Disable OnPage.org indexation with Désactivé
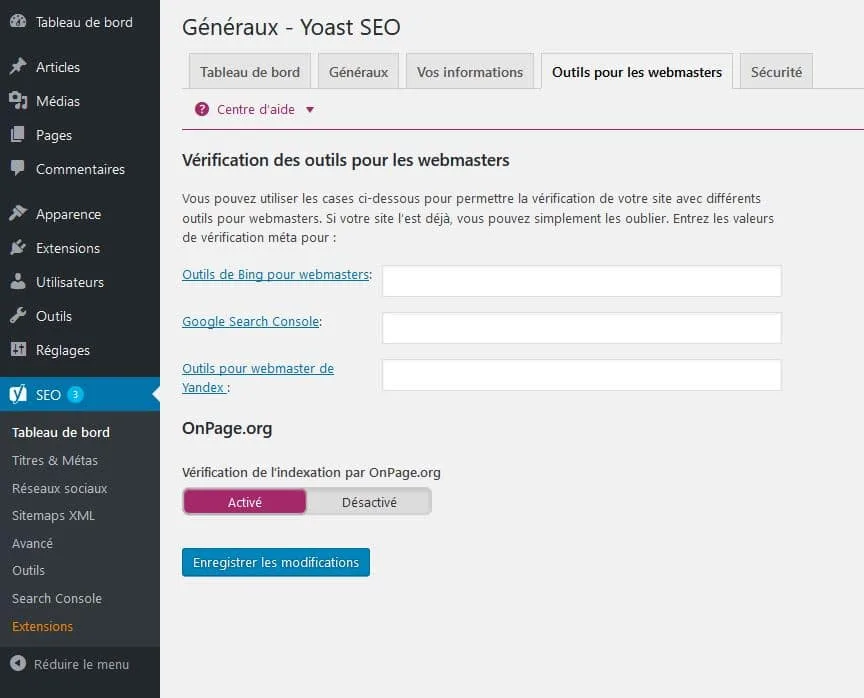The width and height of the screenshot is (864, 698). pos(369,502)
